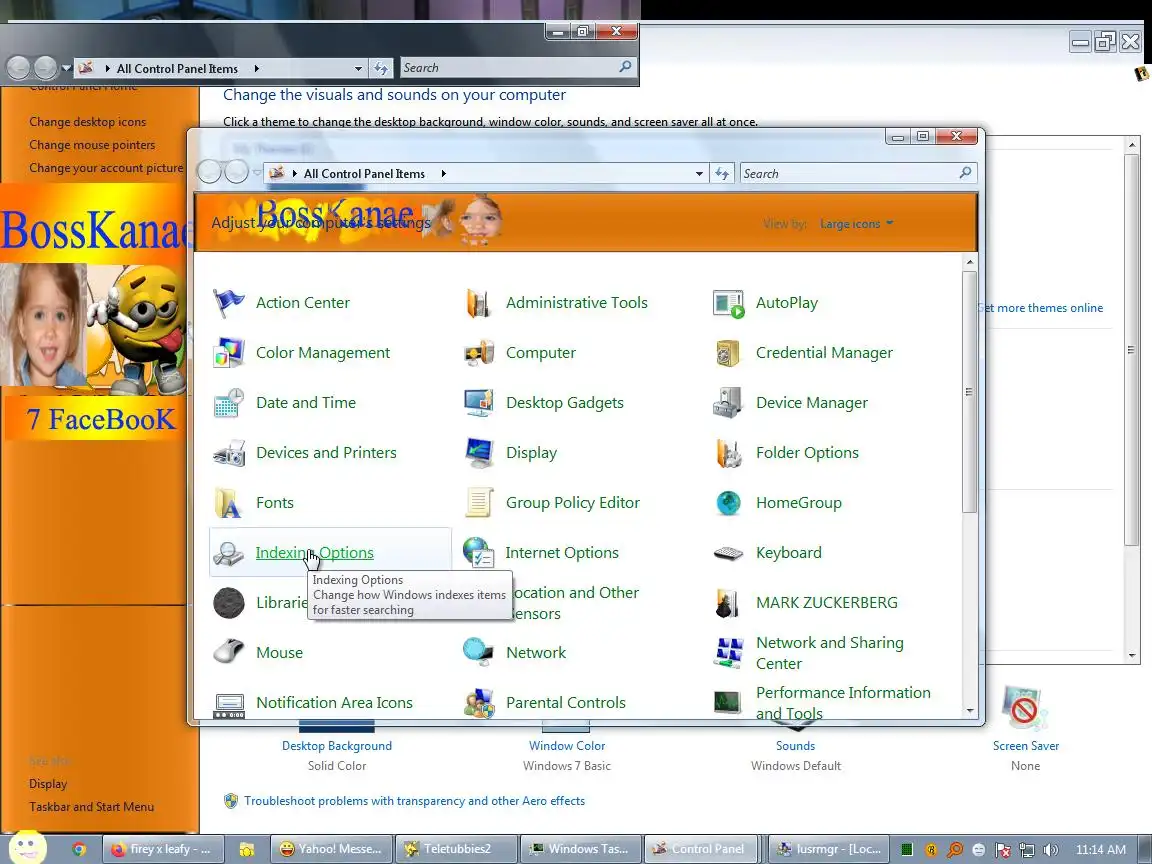Image resolution: width=1152 pixels, height=864 pixels.
Task: Open the Date and Time icon
Action: coord(228,403)
